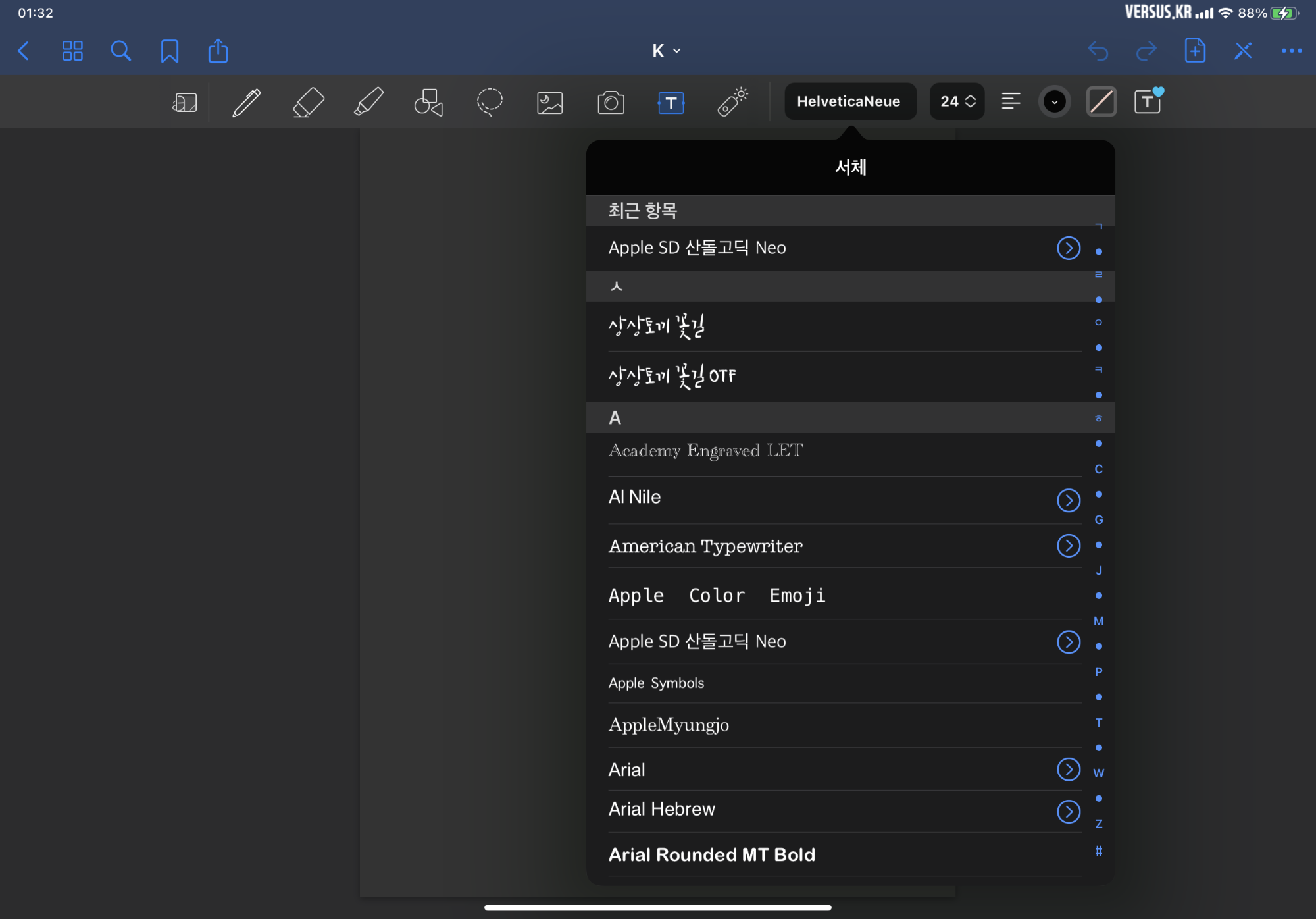Screen dimensions: 1316x919
Task: Select the Laser pointer tool
Action: tap(732, 102)
